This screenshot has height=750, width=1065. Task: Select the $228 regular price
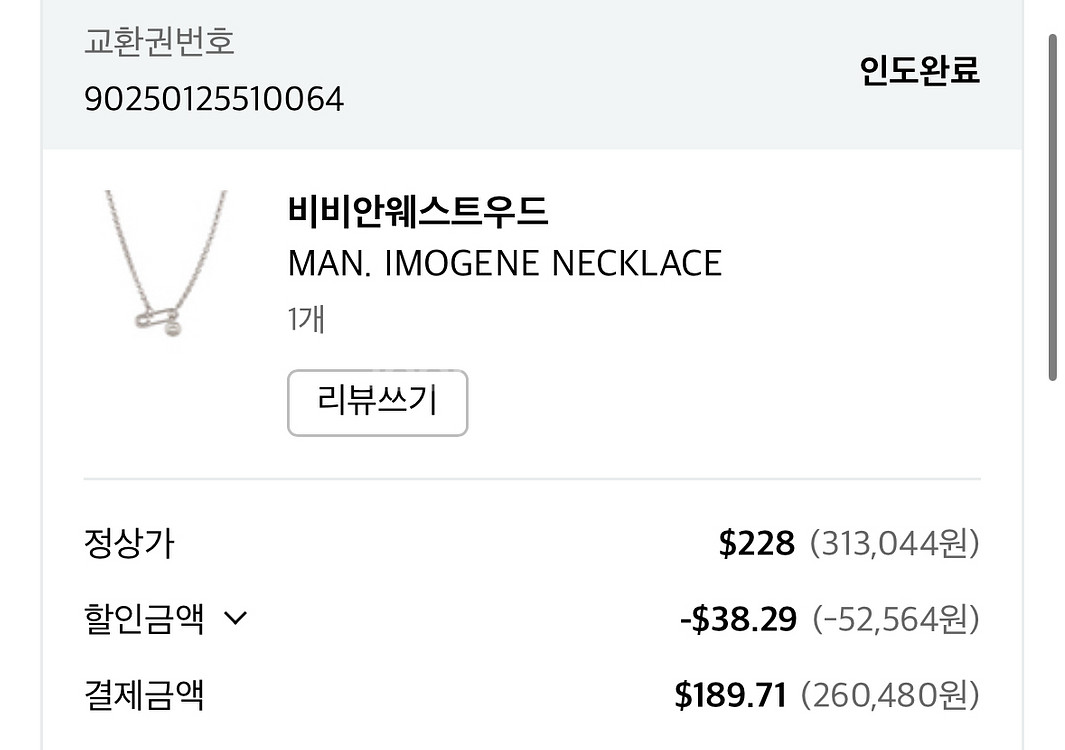[x=756, y=544]
